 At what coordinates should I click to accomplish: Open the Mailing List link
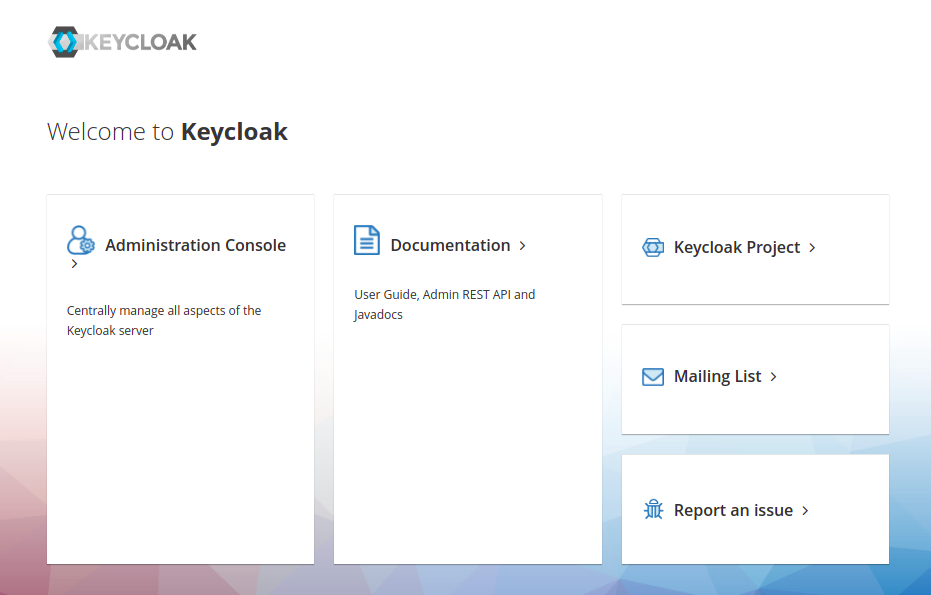coord(717,376)
